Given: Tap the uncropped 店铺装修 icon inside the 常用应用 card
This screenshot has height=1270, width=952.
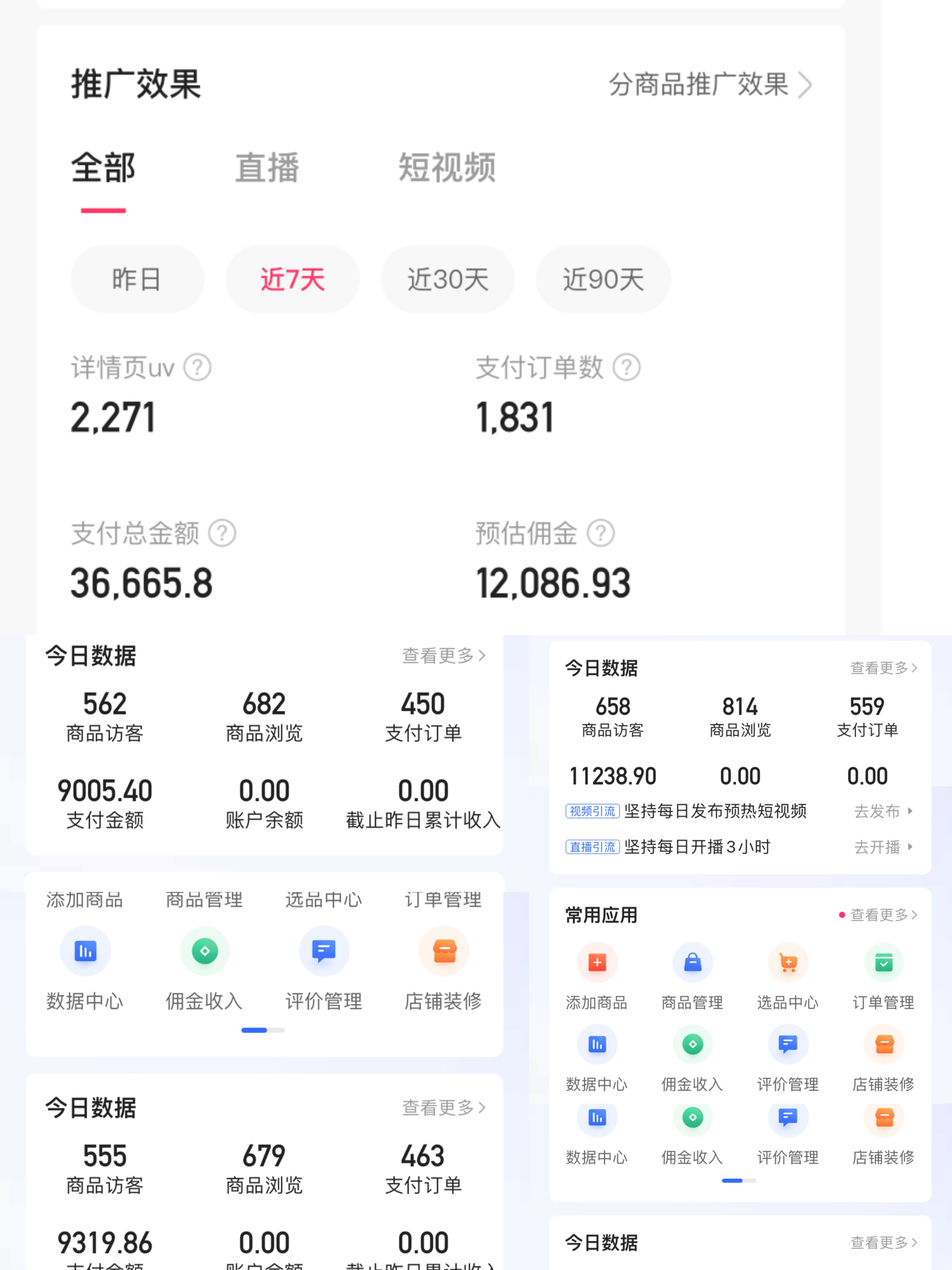Looking at the screenshot, I should (x=884, y=1044).
